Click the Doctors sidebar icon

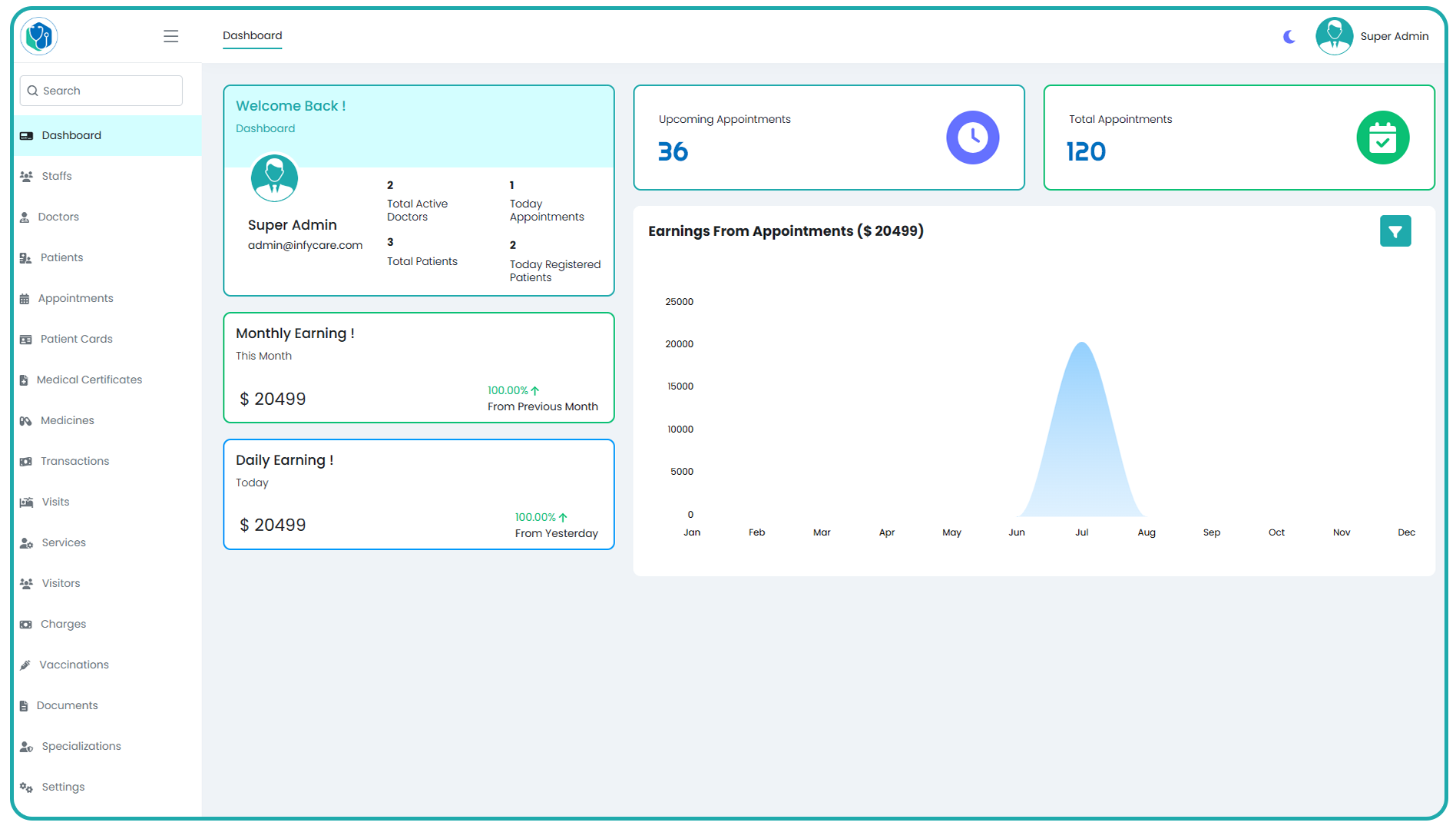click(x=25, y=217)
